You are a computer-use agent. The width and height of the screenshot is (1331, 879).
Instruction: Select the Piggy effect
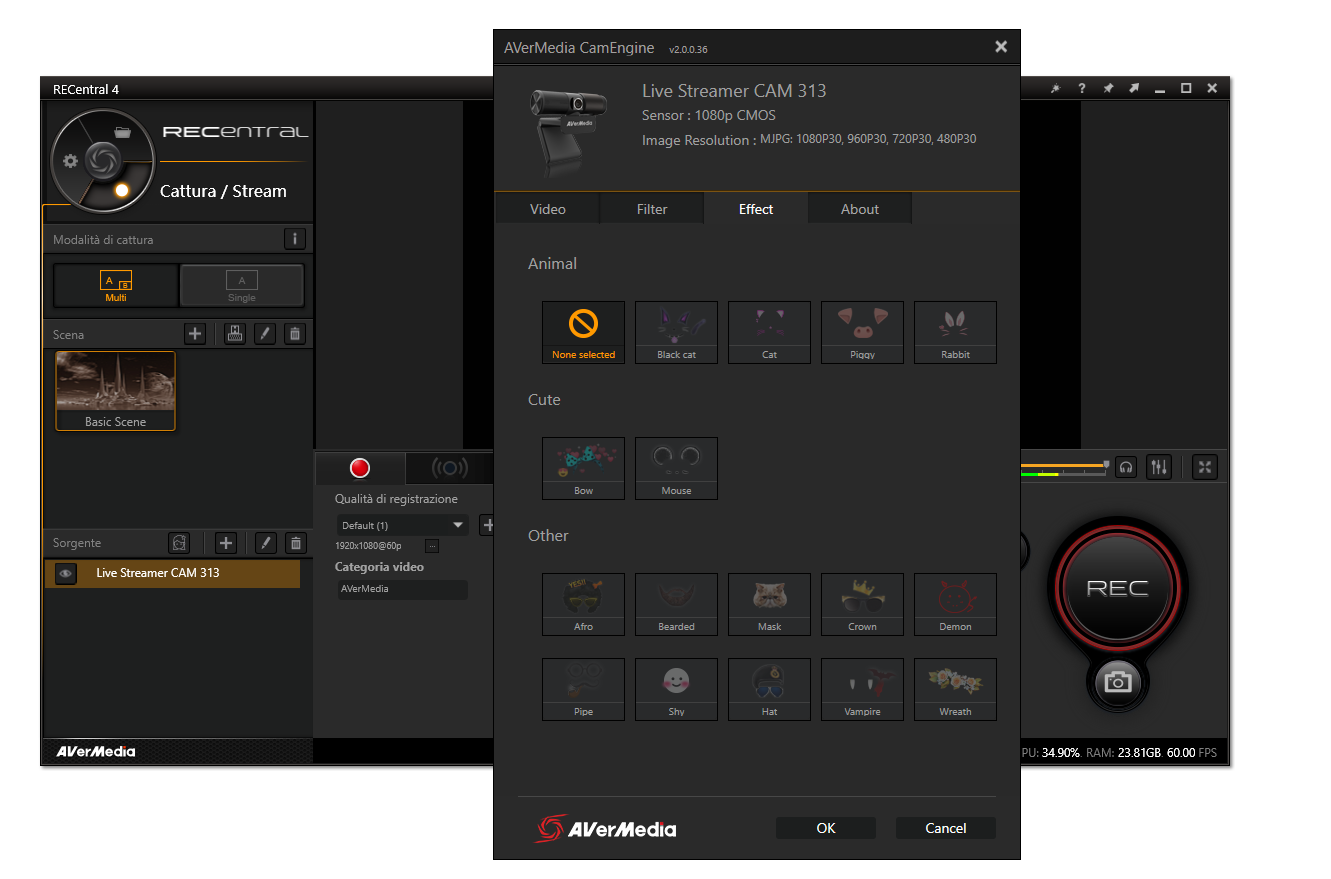(x=862, y=332)
